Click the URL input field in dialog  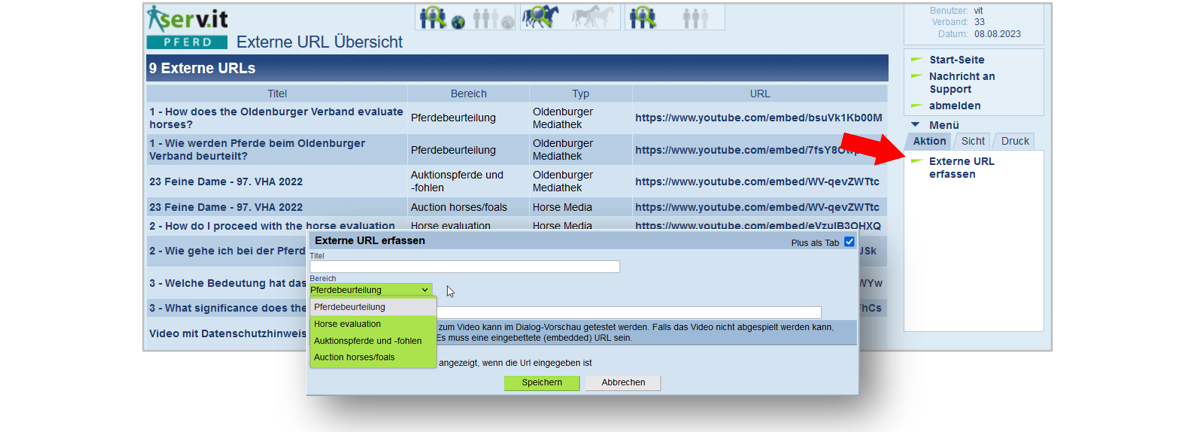629,312
